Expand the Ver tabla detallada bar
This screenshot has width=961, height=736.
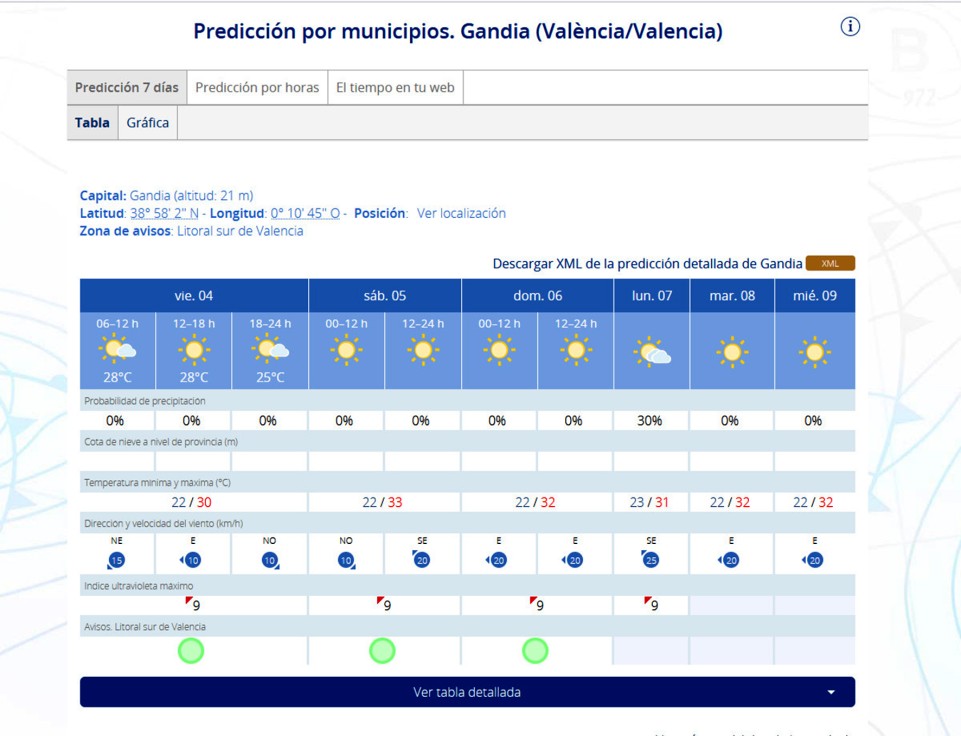[467, 692]
